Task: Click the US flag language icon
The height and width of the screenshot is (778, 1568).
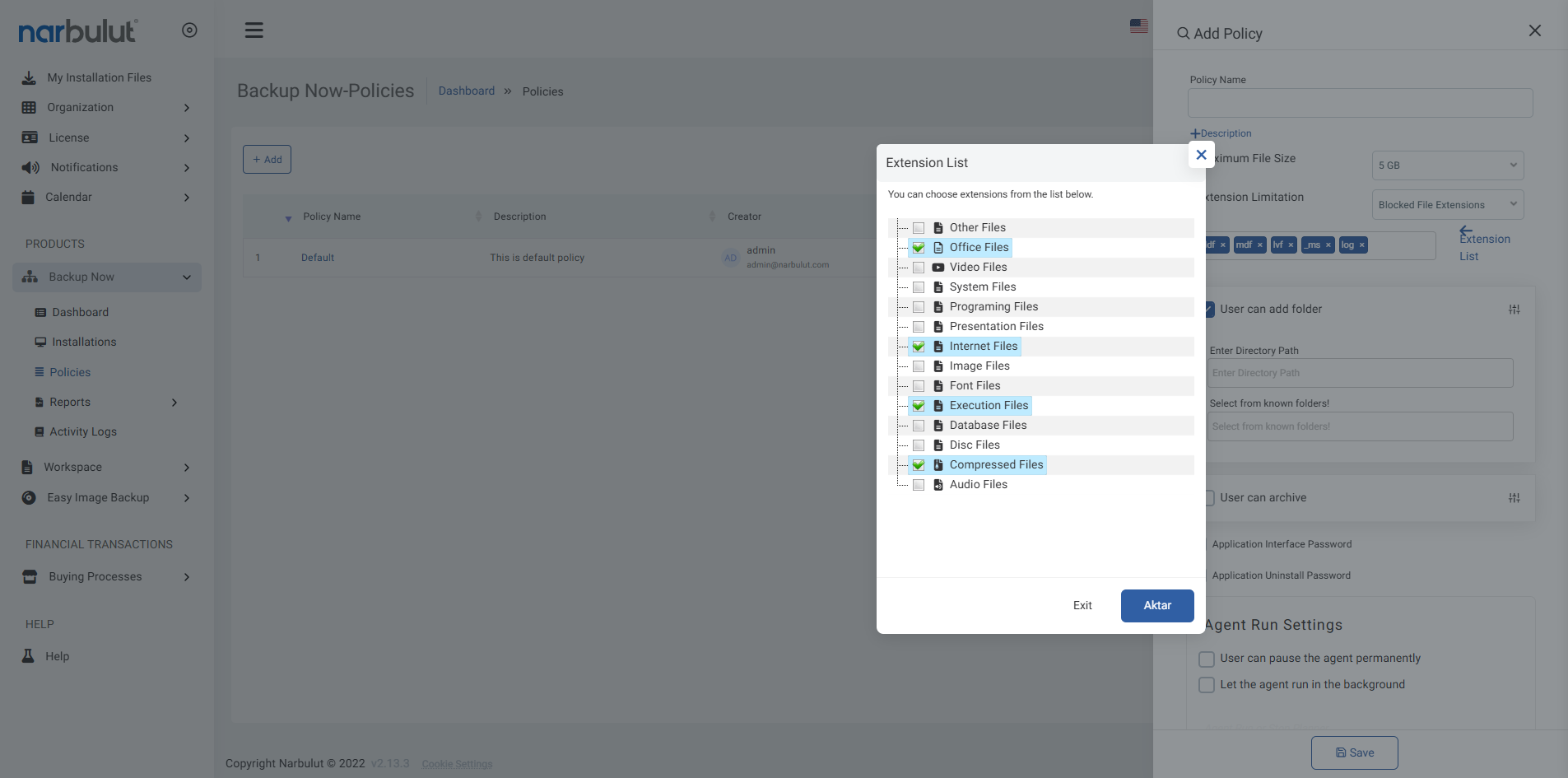Action: coord(1138,26)
